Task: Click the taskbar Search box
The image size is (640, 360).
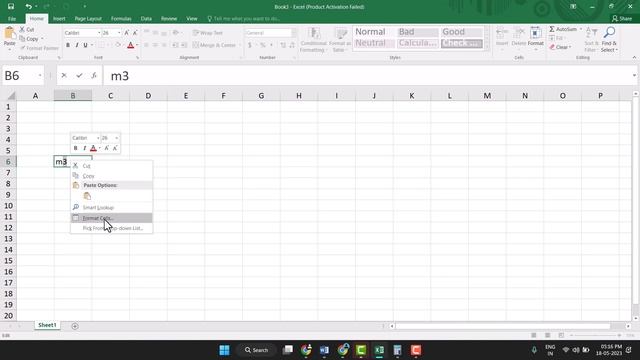Action: (256, 350)
